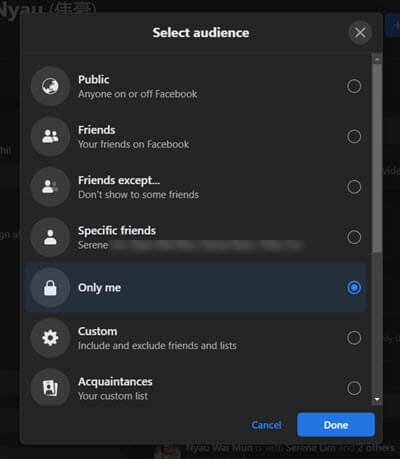This screenshot has height=459, width=400.
Task: Click the 'Friends' option label
Action: (x=97, y=130)
